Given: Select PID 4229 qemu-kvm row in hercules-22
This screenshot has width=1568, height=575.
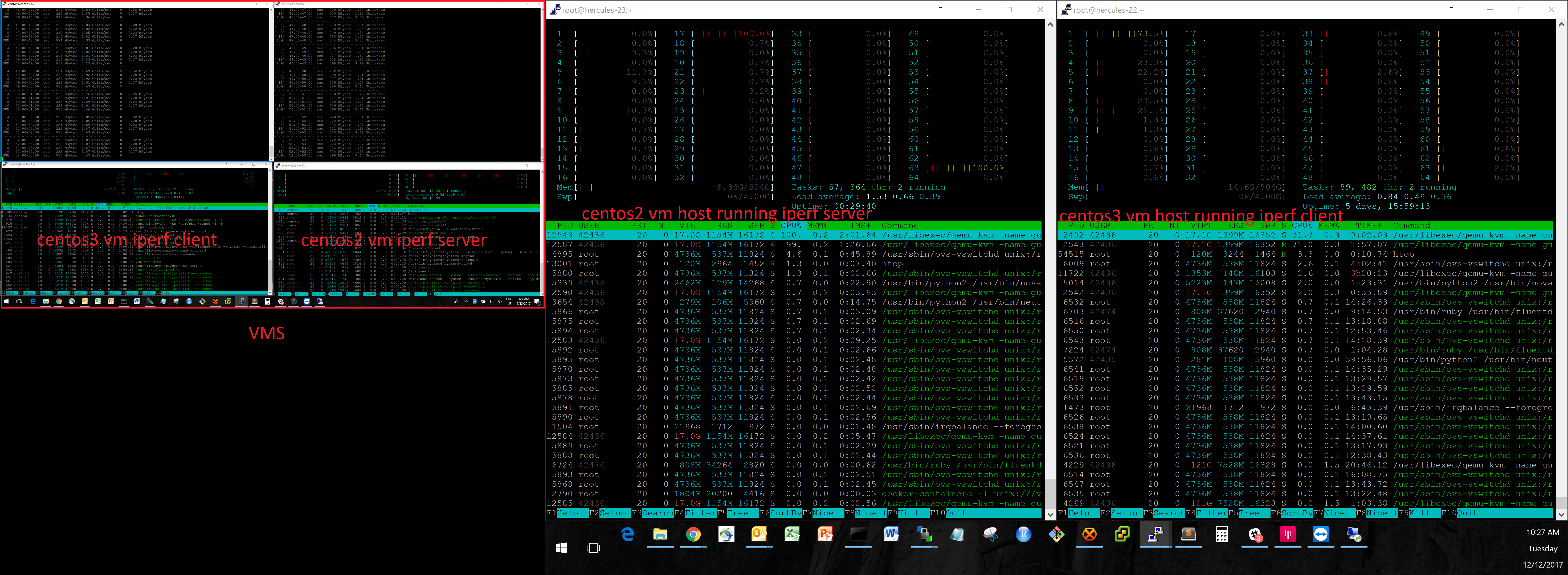Looking at the screenshot, I should (1305, 465).
